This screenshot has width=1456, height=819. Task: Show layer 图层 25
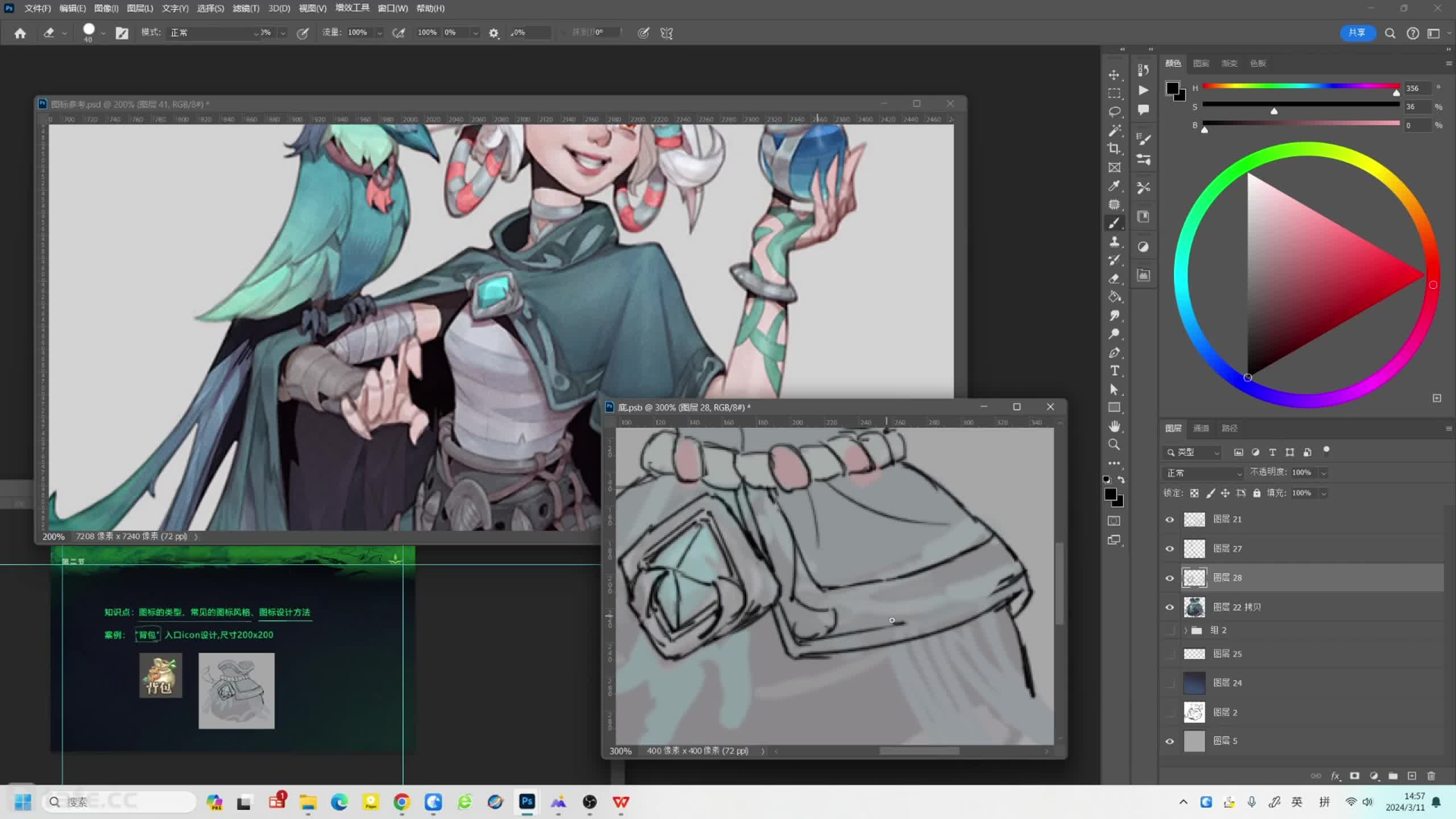[1170, 654]
